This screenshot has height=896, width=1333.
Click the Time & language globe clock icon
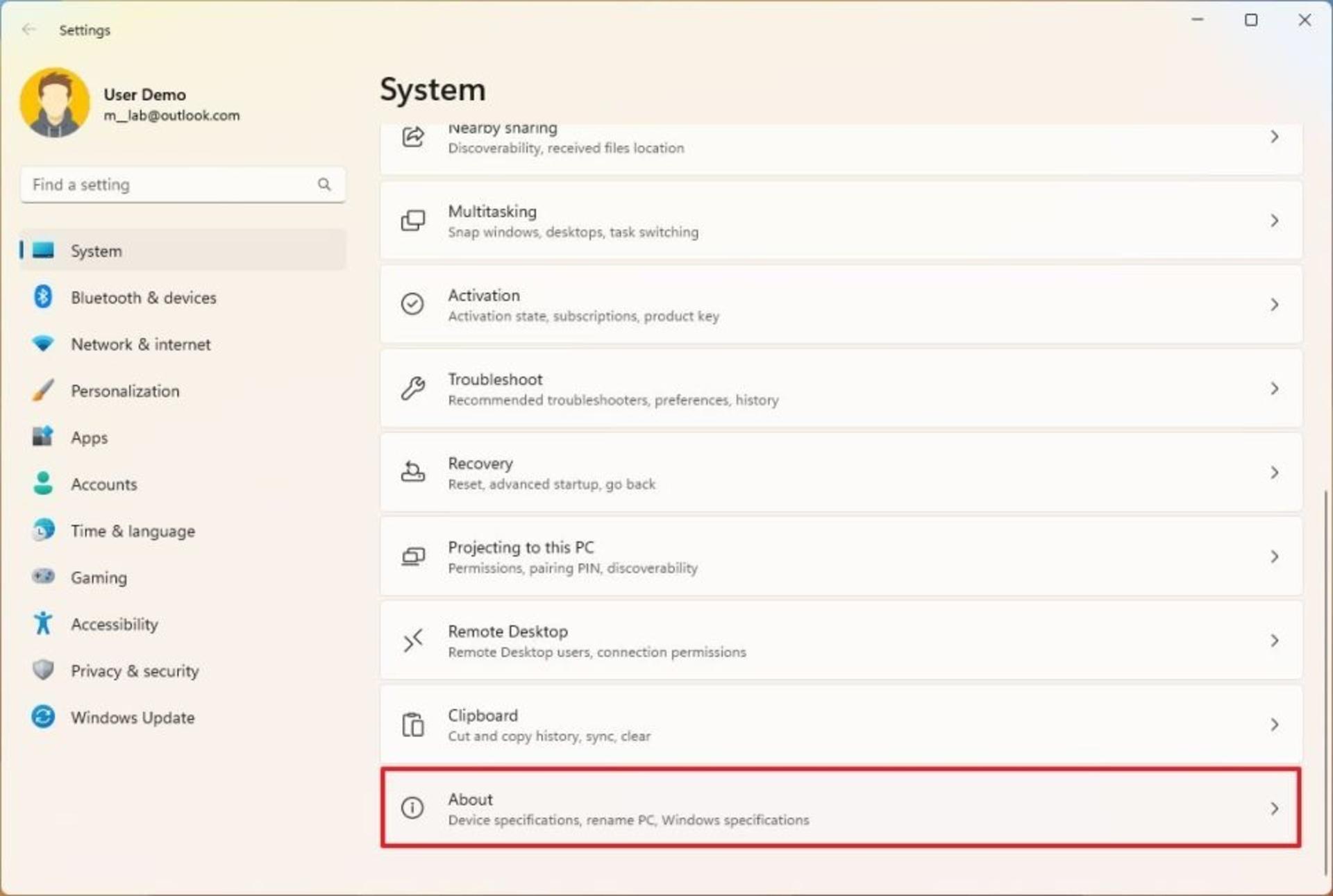[x=43, y=530]
